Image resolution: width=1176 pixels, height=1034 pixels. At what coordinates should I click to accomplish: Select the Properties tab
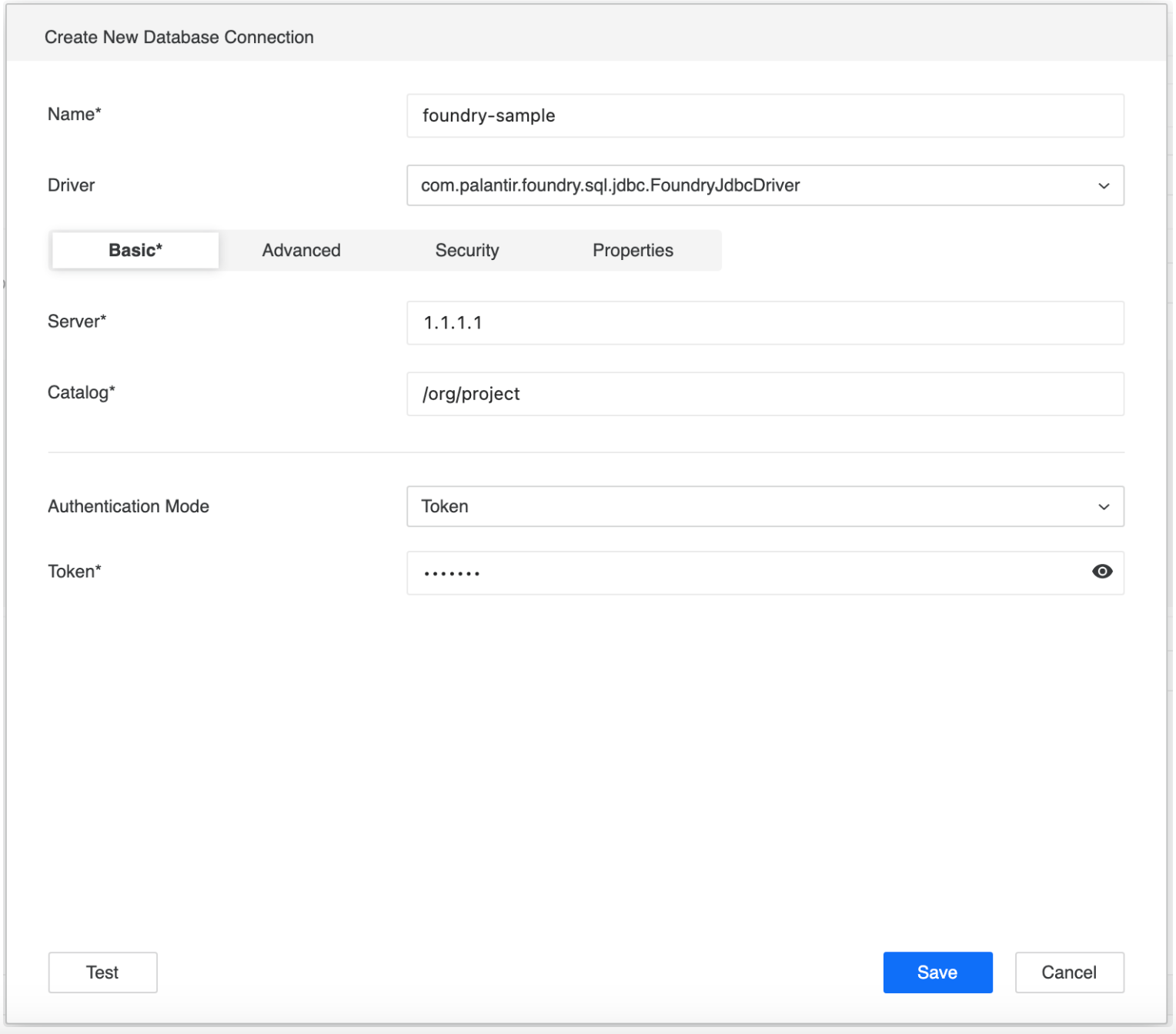pos(632,251)
